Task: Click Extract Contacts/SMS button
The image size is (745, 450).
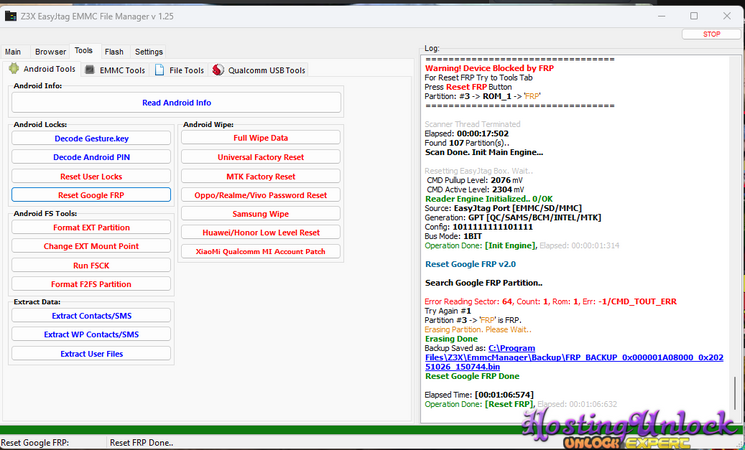Action: click(x=91, y=315)
